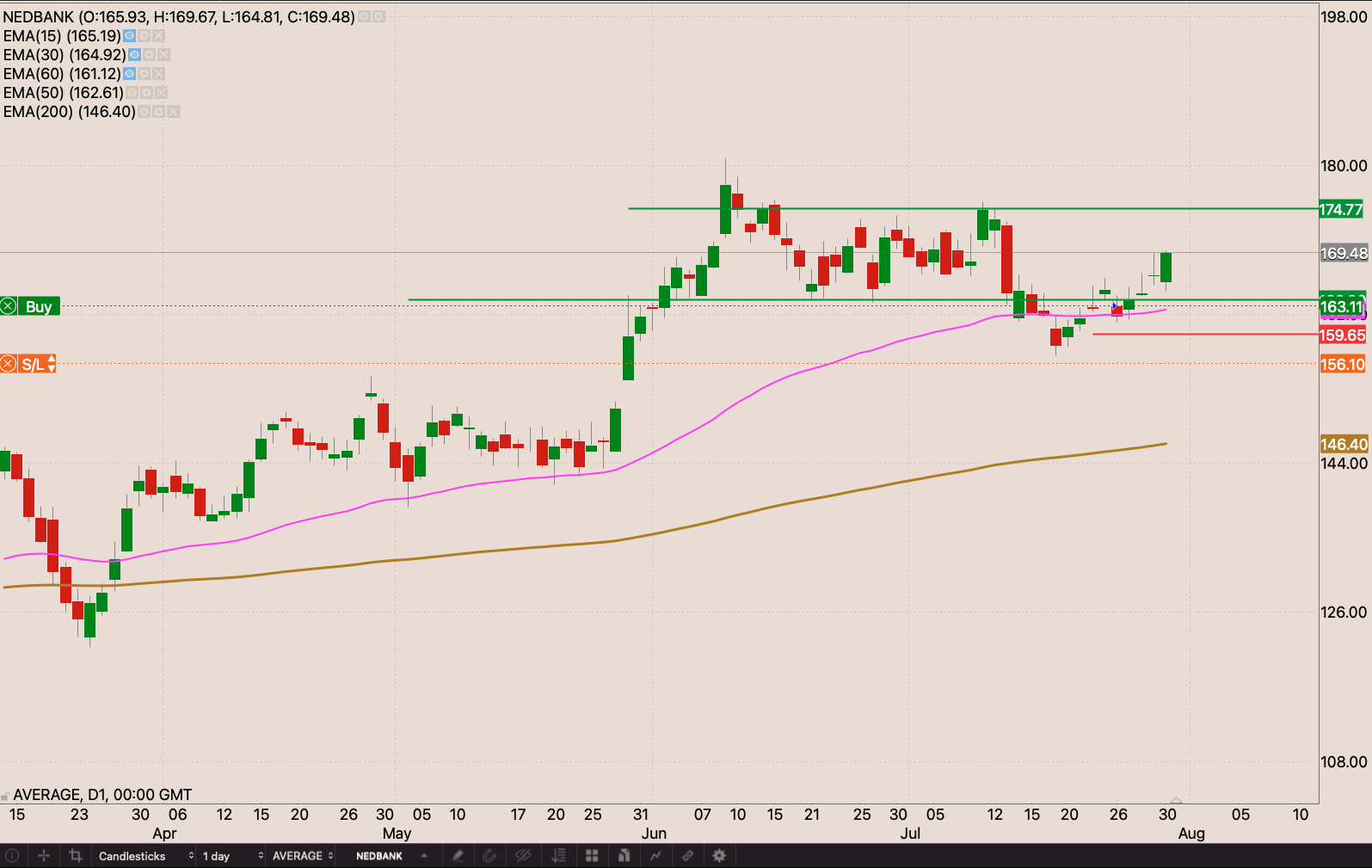The height and width of the screenshot is (868, 1372).
Task: Cancel the S/L order with X
Action: pyautogui.click(x=8, y=365)
